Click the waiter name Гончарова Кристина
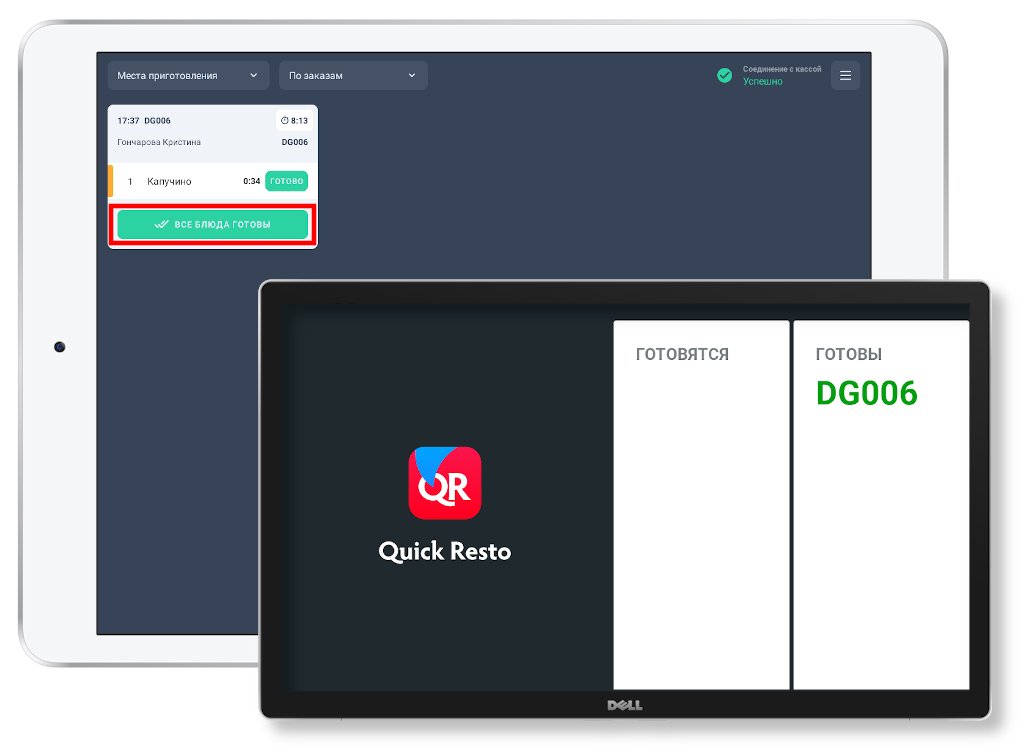This screenshot has width=1024, height=753. [159, 143]
